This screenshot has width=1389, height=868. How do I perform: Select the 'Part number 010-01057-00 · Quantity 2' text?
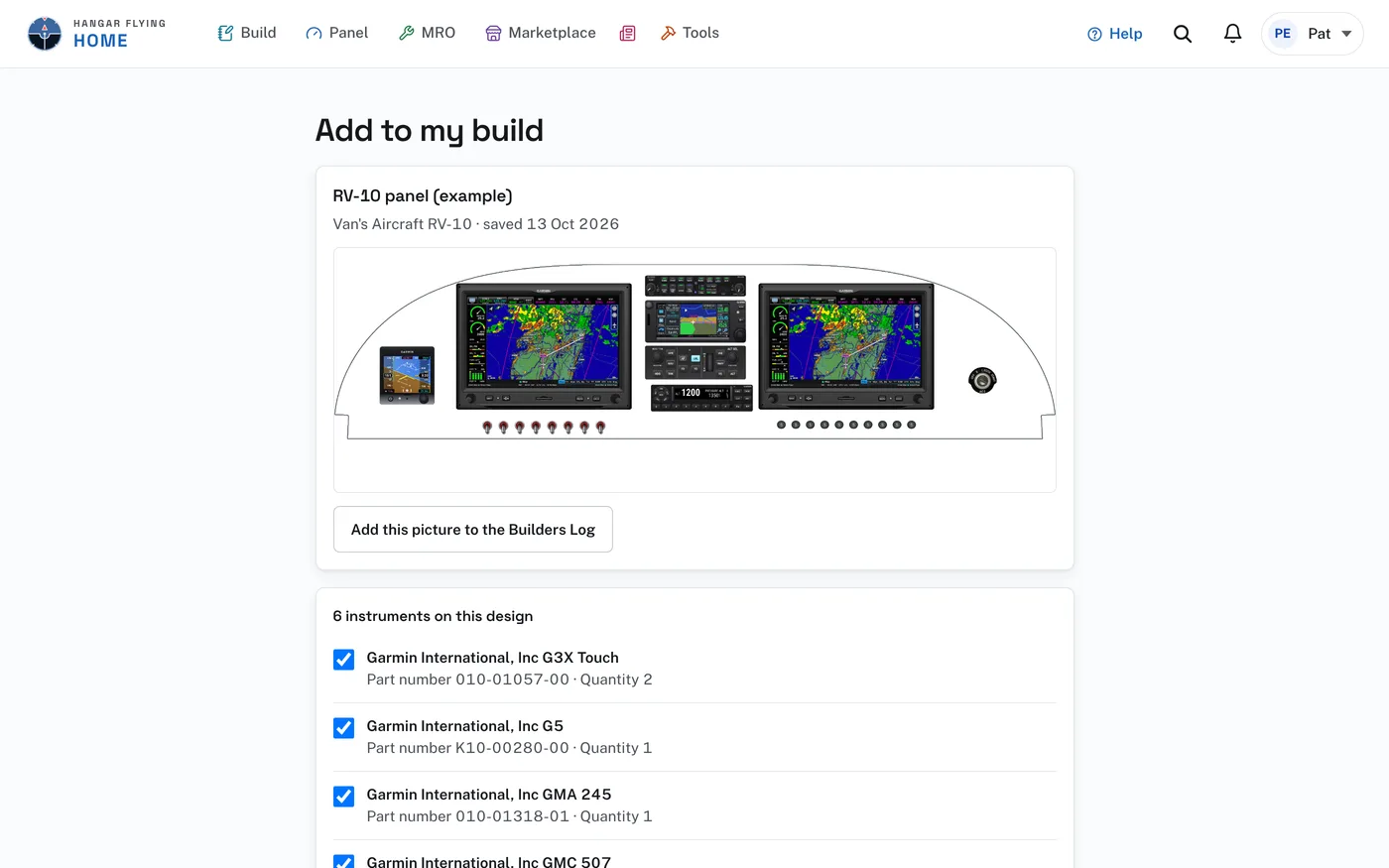point(510,680)
